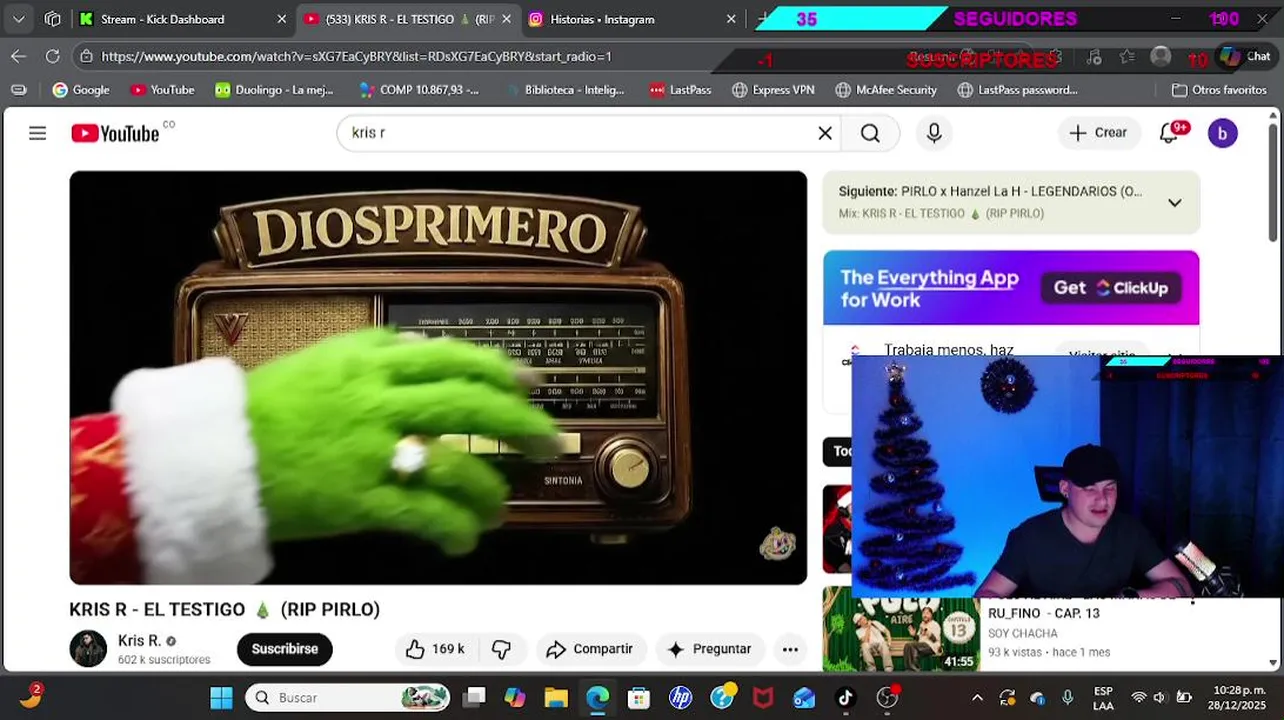Open Microsoft Edge on the taskbar

(597, 698)
